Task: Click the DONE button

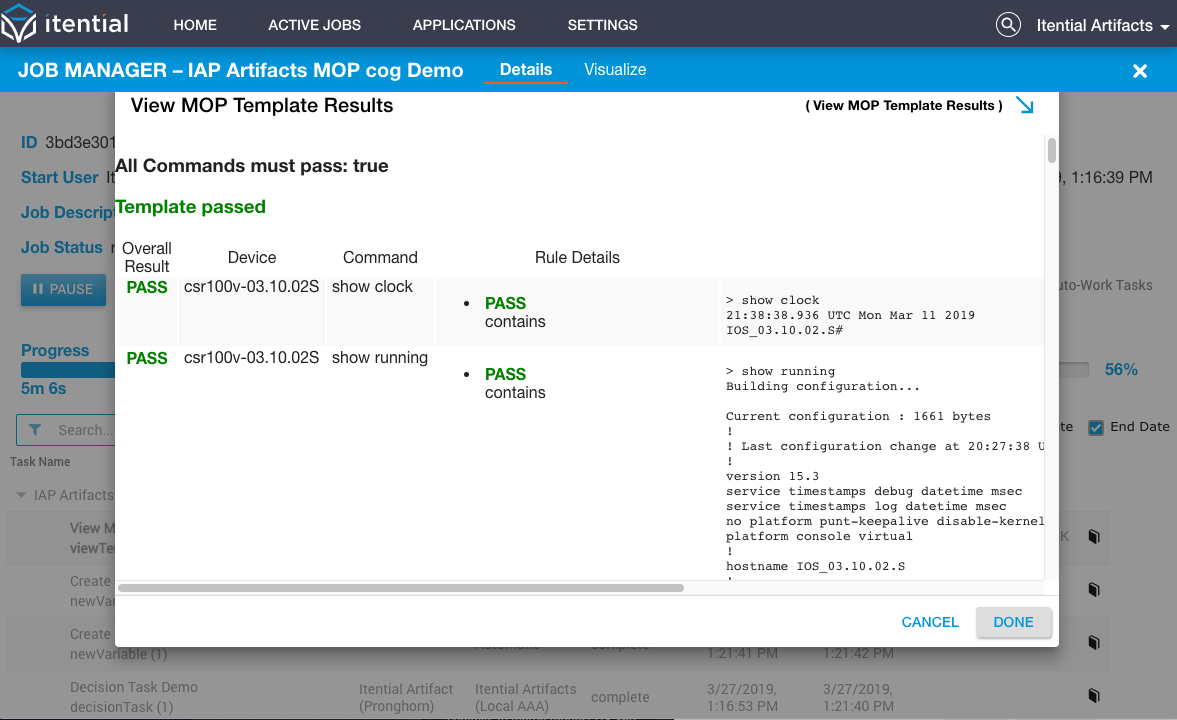Action: 1013,622
